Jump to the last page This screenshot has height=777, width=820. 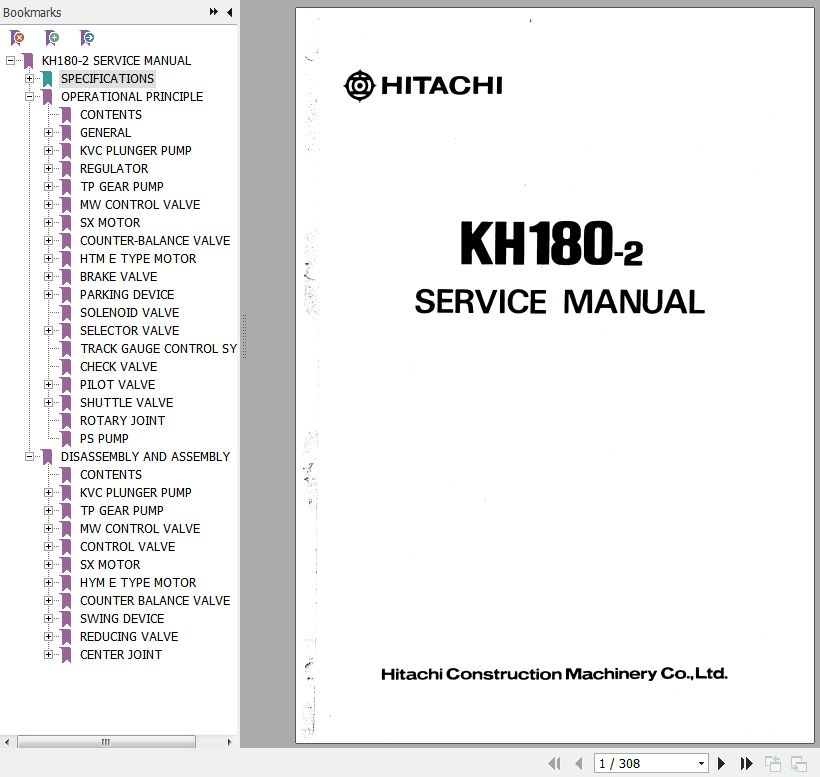coord(746,763)
